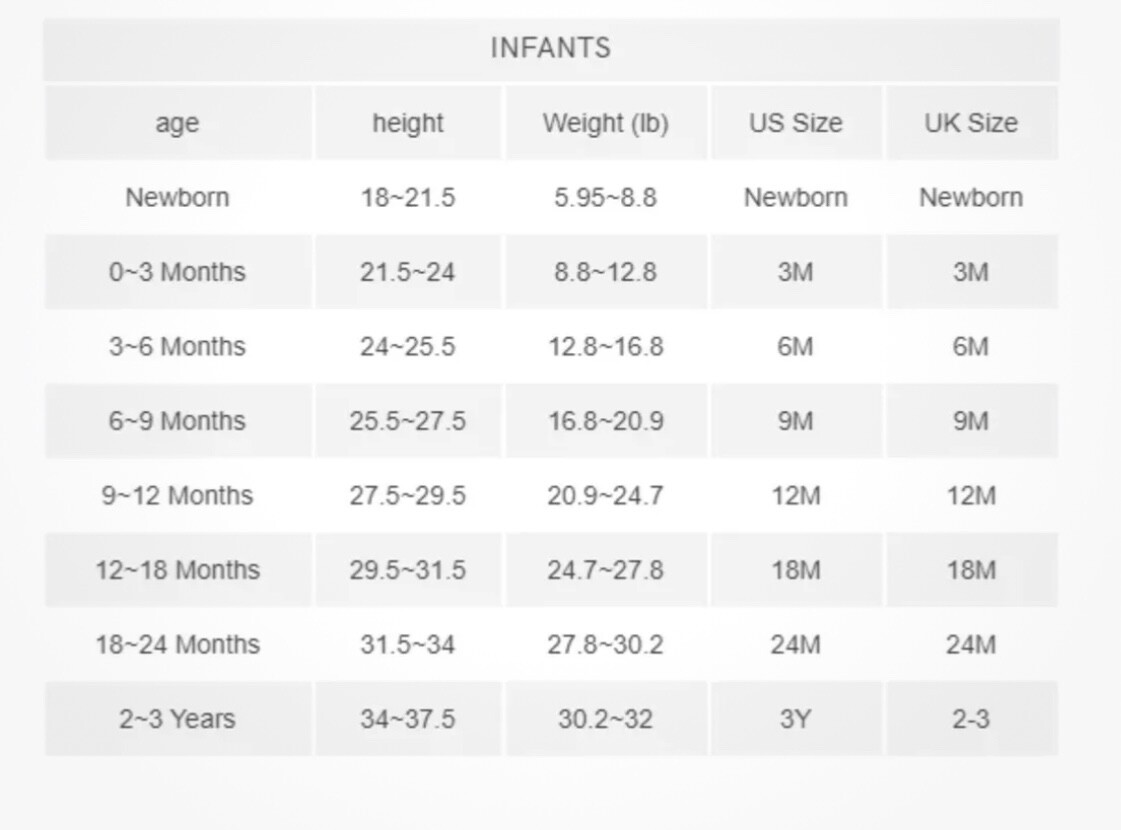Select the 0~3 Months age cell

click(x=177, y=272)
